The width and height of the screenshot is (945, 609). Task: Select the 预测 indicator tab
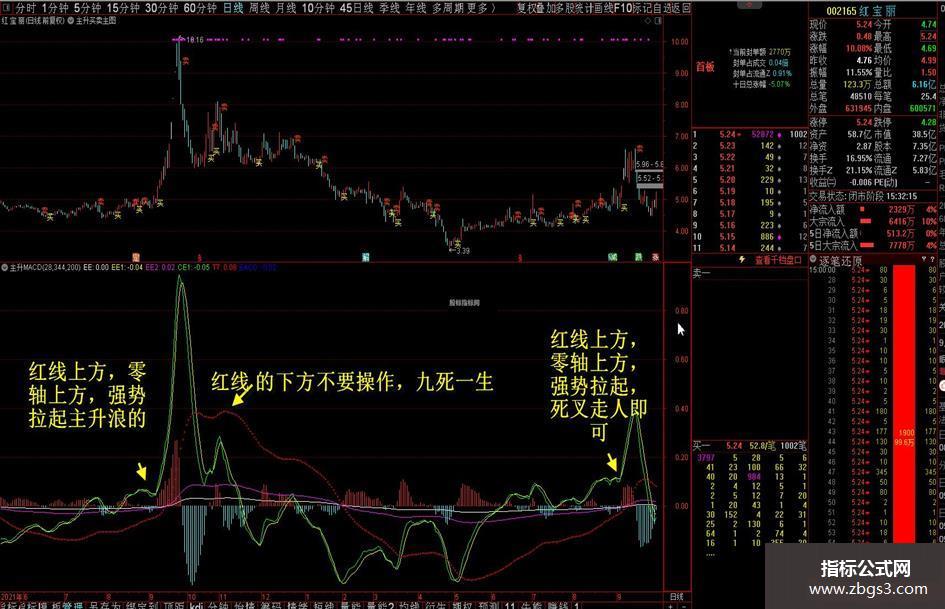click(490, 605)
